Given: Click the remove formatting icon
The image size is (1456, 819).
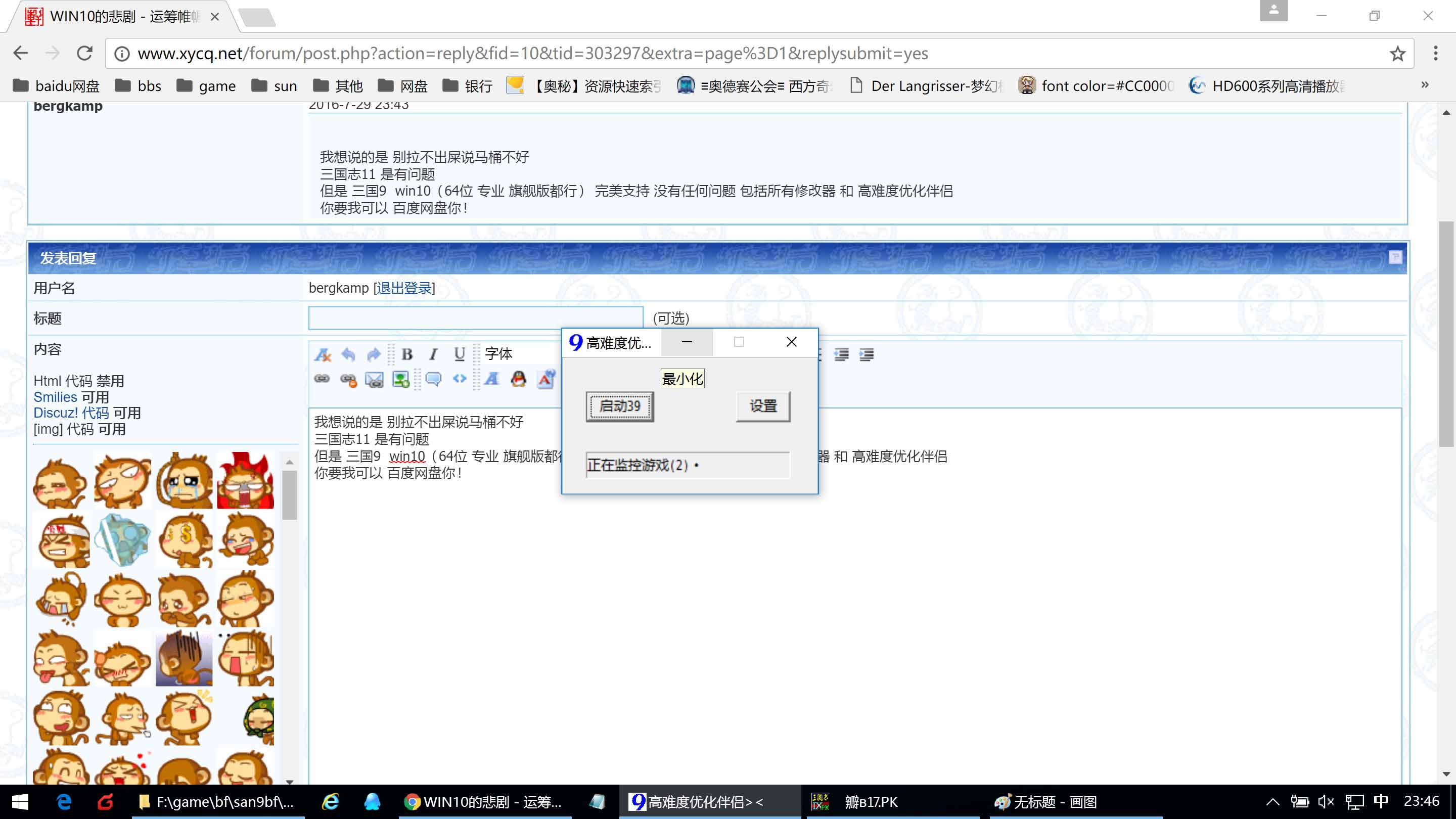Looking at the screenshot, I should coord(323,354).
